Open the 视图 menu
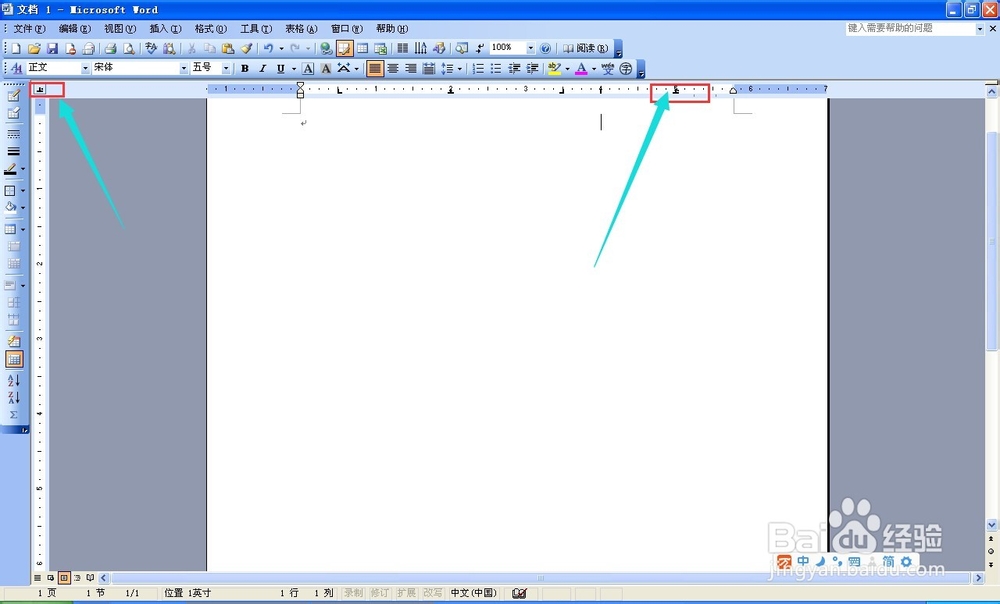 point(120,29)
